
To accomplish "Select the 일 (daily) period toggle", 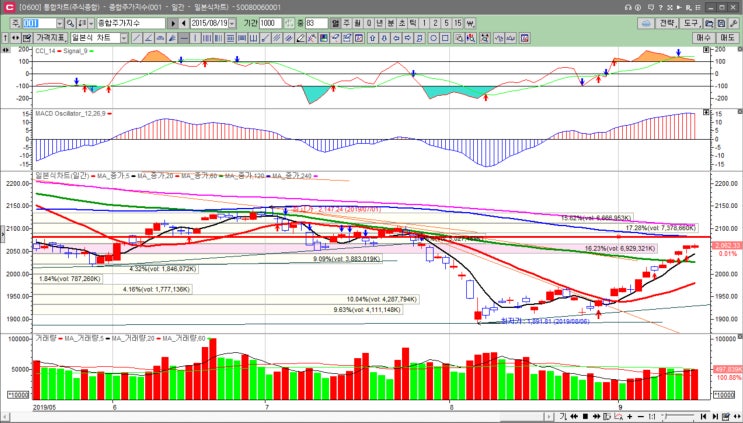I will click(x=335, y=23).
